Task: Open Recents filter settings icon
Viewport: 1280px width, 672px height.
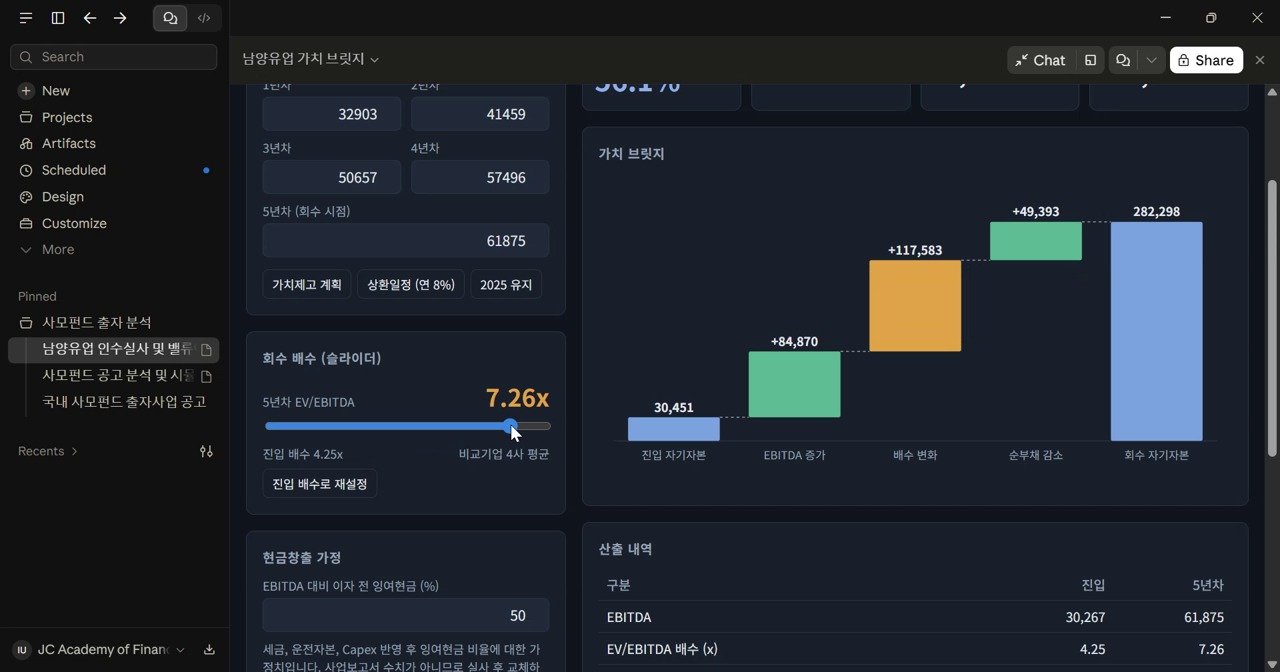Action: pyautogui.click(x=206, y=451)
